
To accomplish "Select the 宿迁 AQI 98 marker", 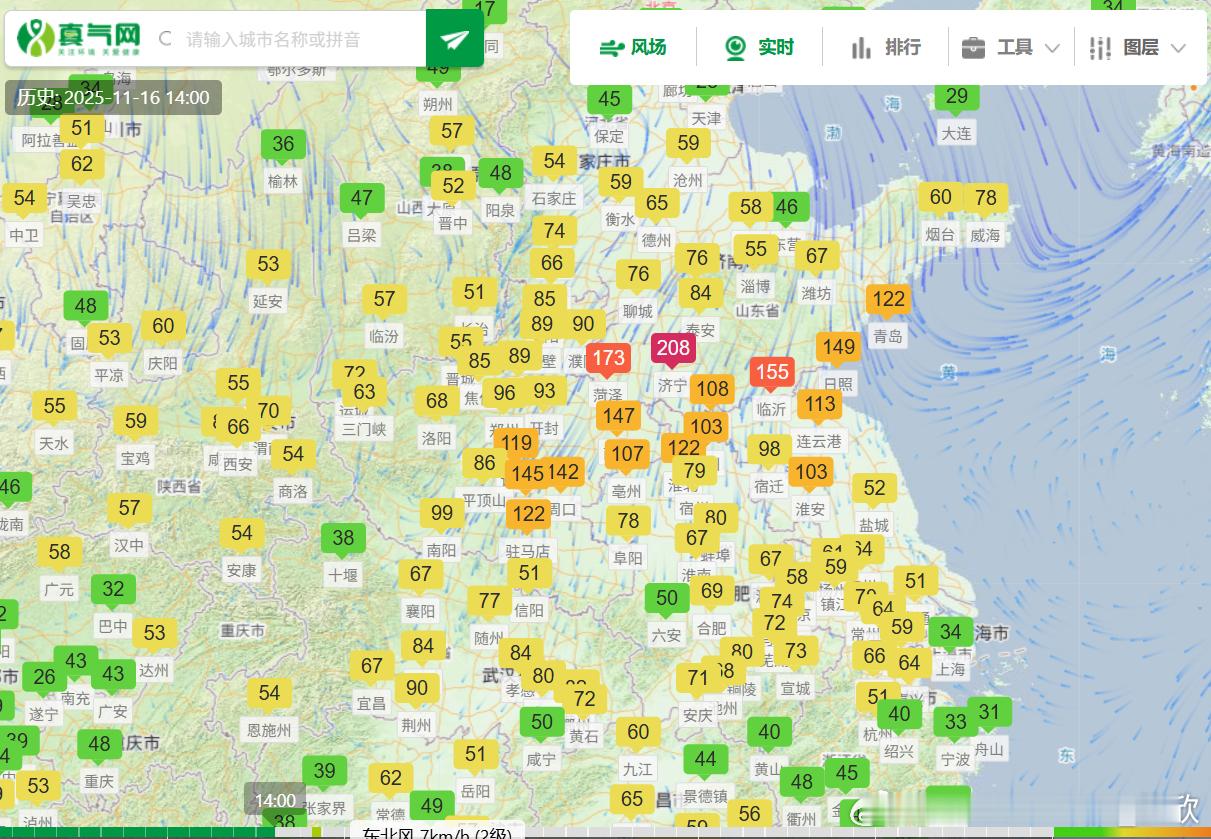I will (769, 451).
